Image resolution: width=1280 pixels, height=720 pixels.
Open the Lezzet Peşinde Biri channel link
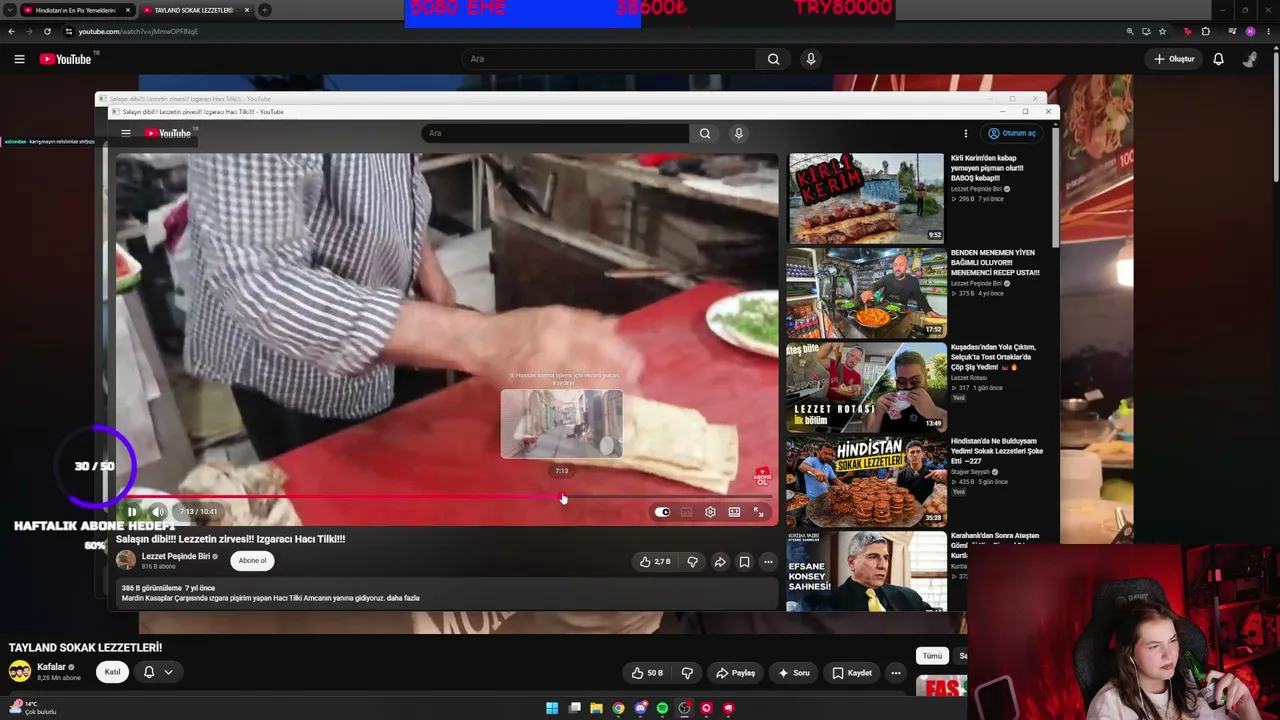click(x=176, y=556)
